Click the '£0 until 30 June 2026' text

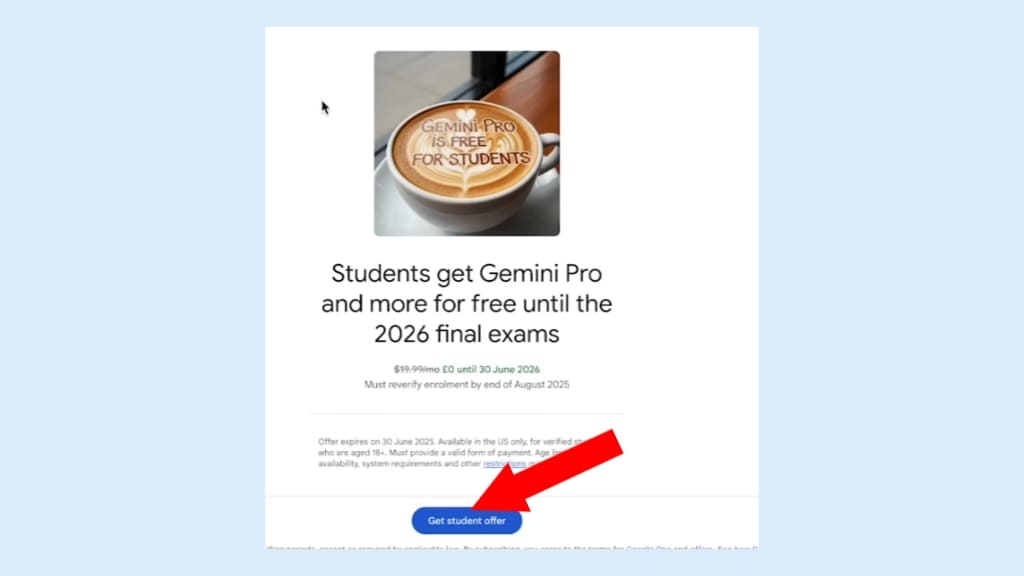(491, 370)
